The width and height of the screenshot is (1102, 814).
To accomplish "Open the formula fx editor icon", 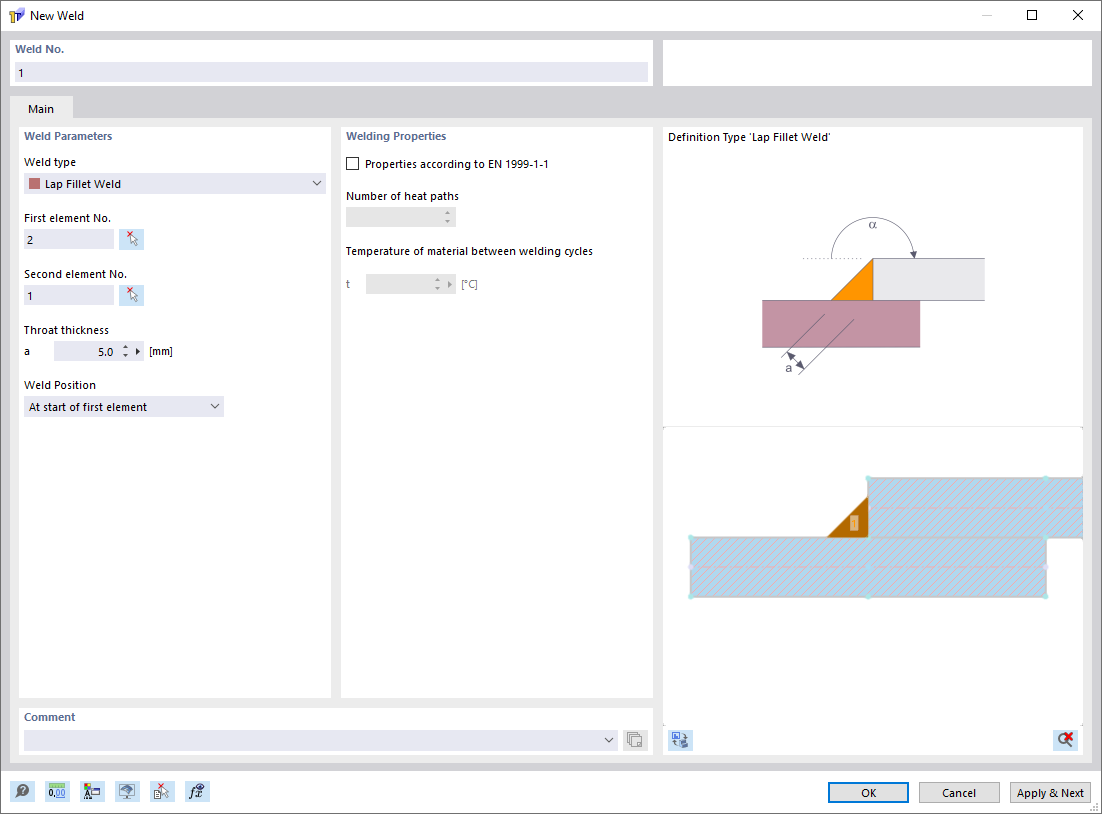I will 197,792.
